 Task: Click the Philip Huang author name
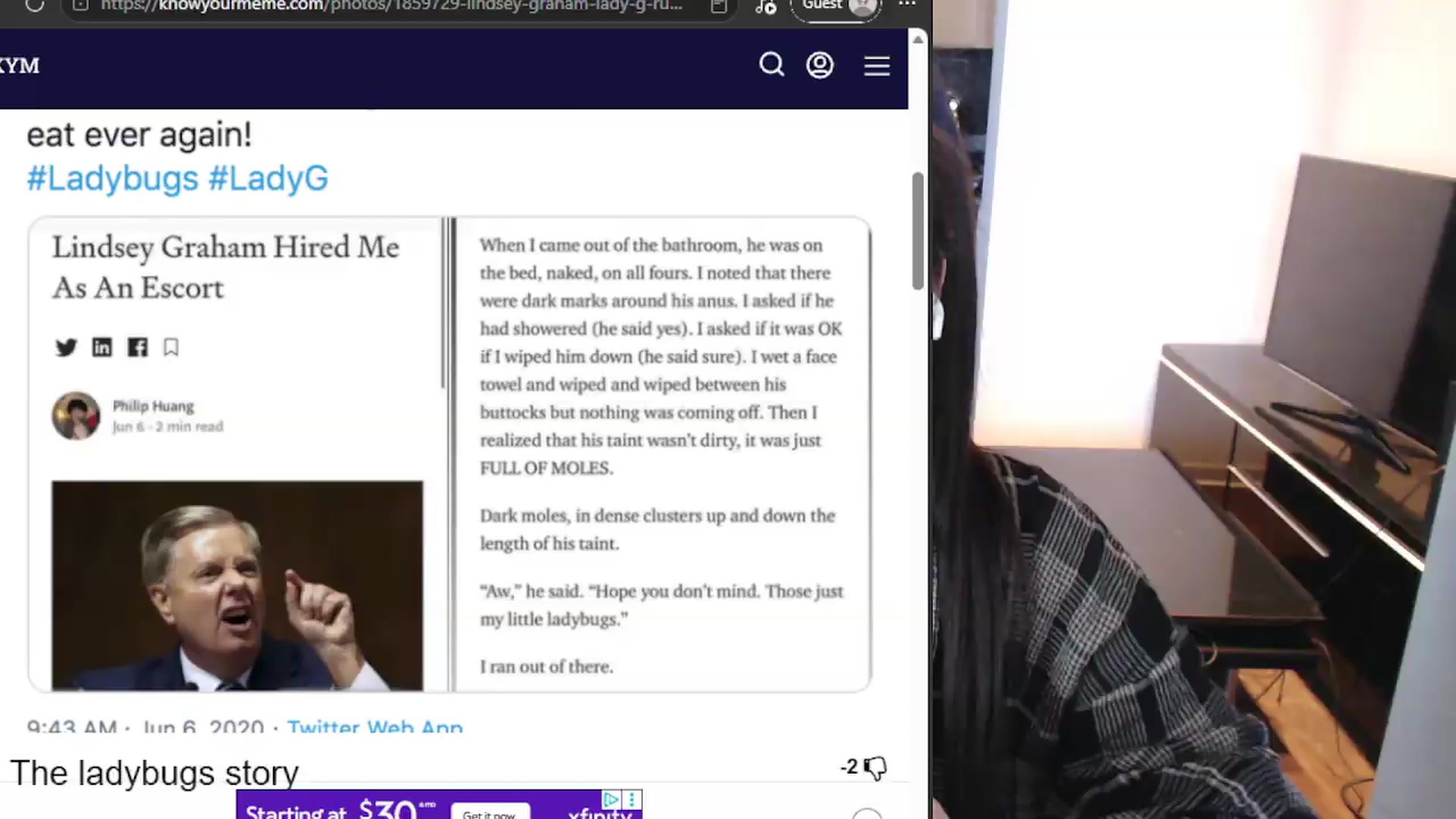coord(153,406)
